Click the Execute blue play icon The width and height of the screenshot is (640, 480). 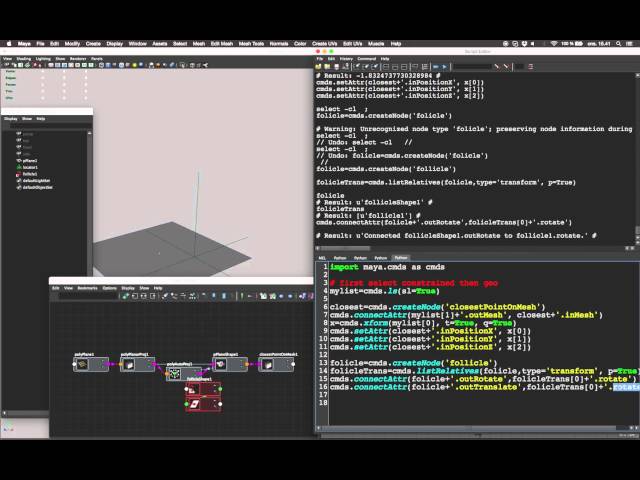tap(444, 67)
